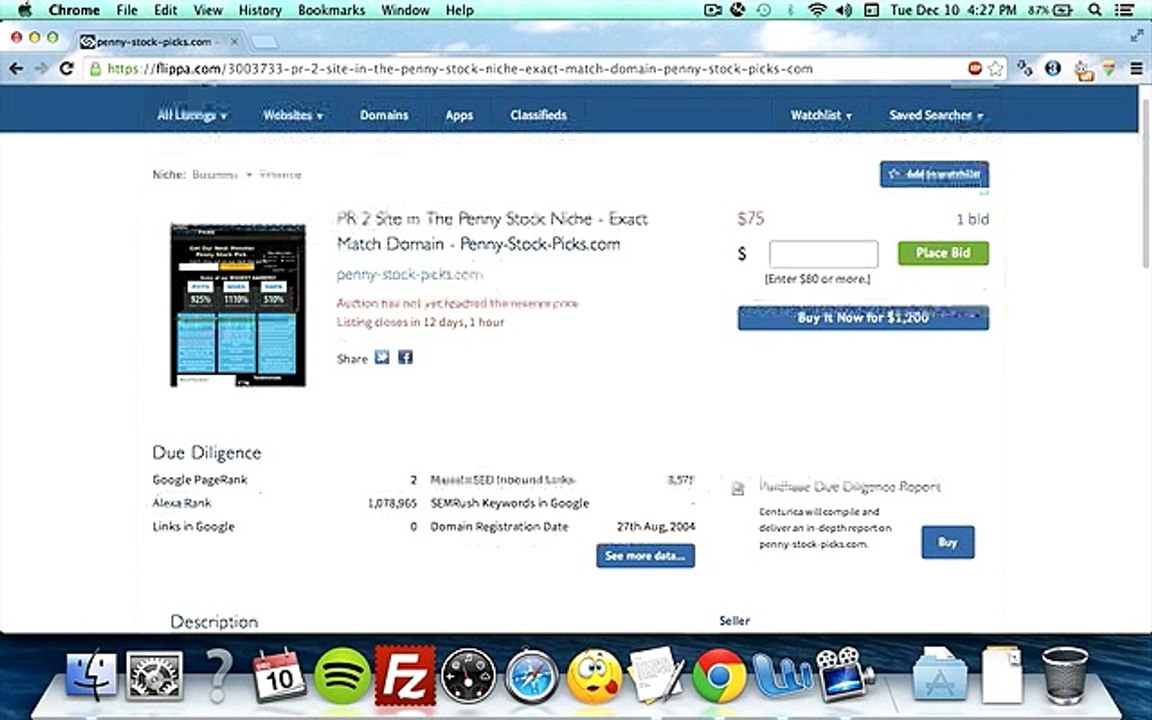Click the date and time in menu bar

click(x=954, y=10)
